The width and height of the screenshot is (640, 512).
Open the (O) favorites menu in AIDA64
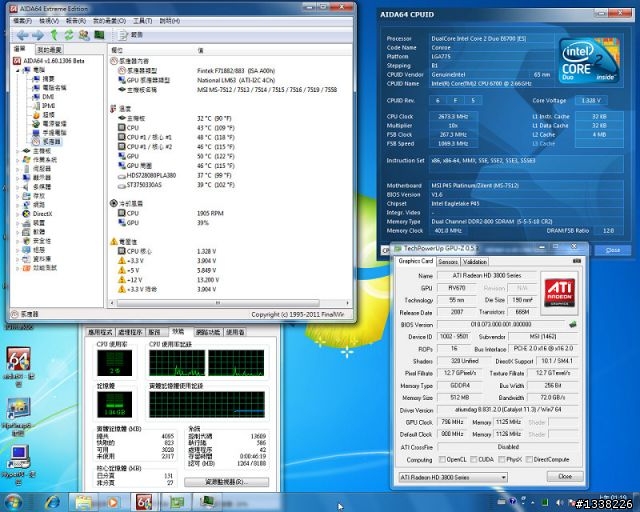click(x=109, y=21)
